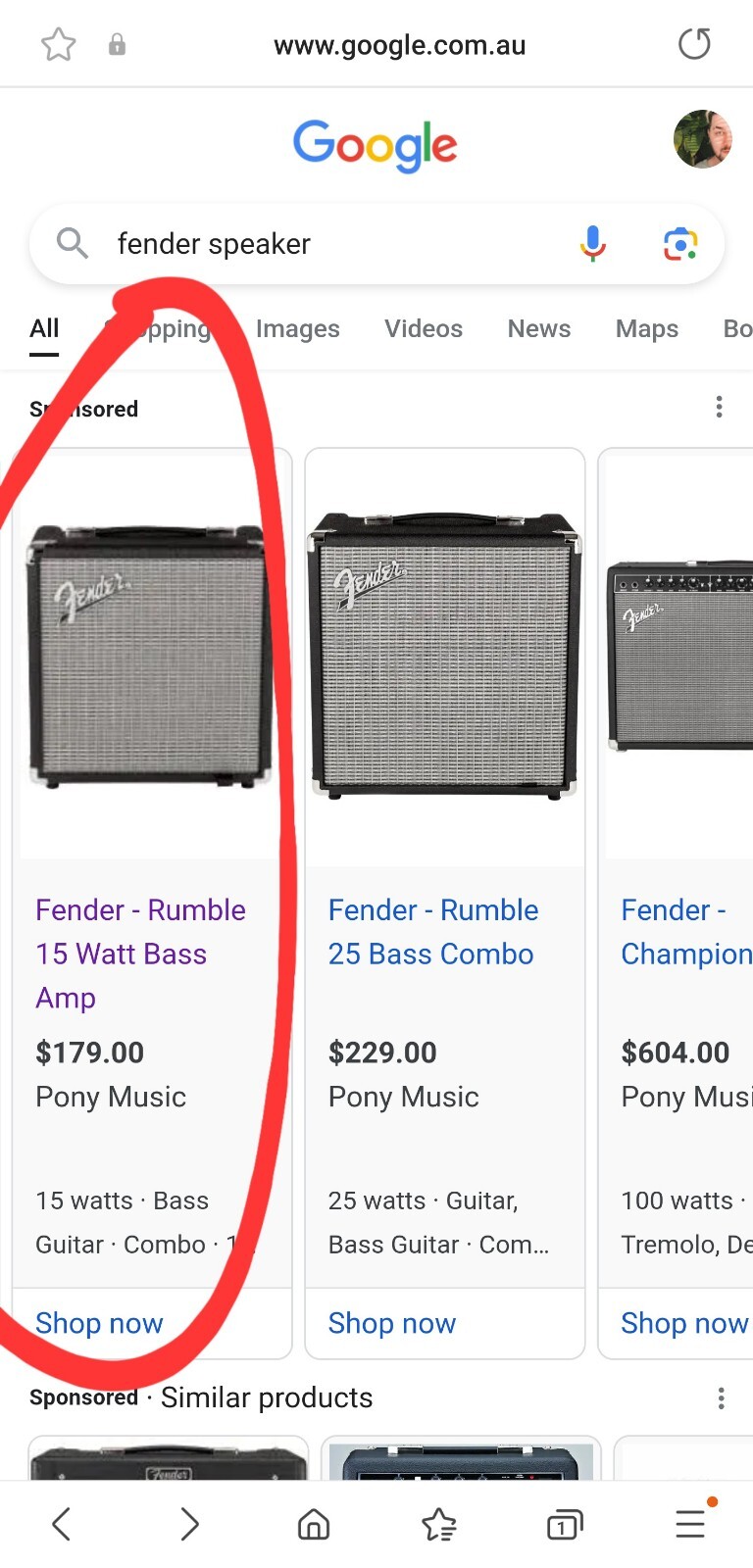
Task: Open the browser hamburger menu
Action: pos(690,1524)
